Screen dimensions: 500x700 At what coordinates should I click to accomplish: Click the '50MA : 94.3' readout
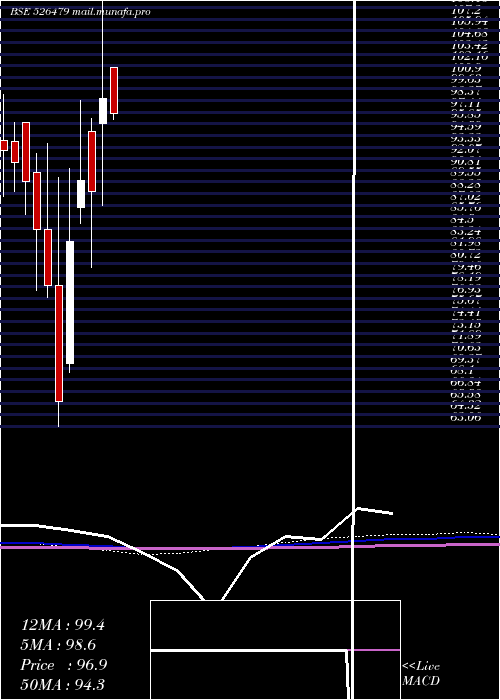(x=63, y=685)
